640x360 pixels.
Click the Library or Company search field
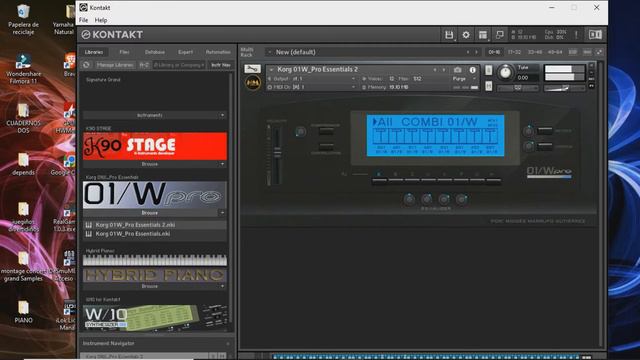[179, 65]
